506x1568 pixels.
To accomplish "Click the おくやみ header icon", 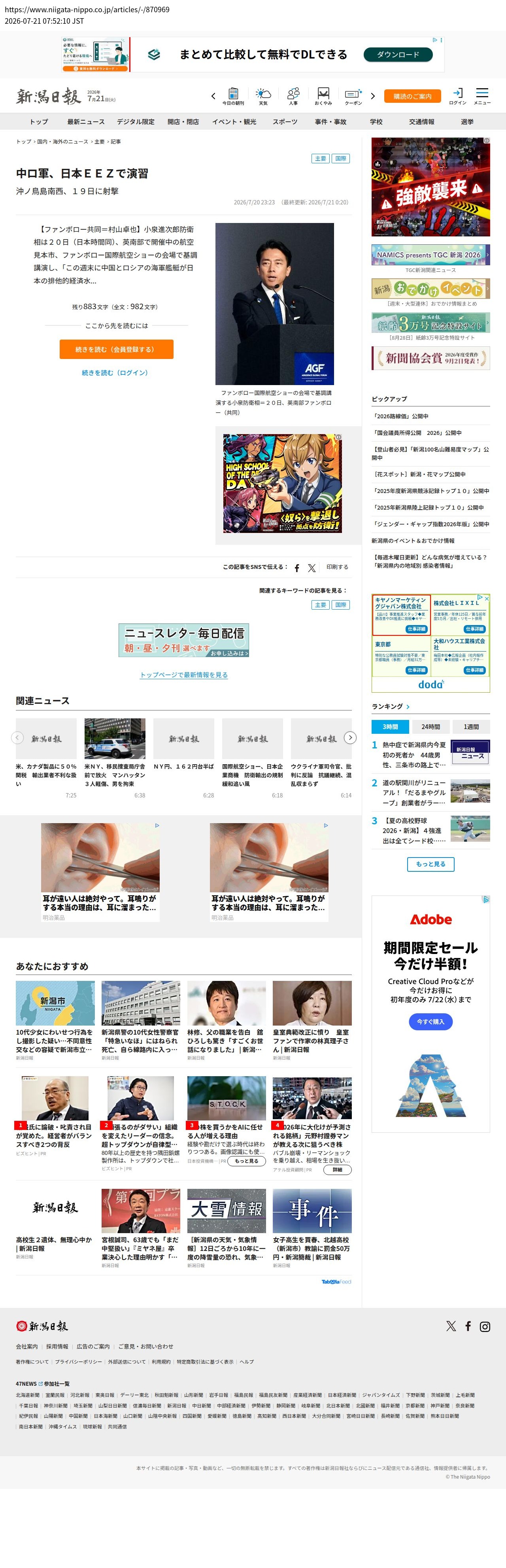I will [323, 96].
